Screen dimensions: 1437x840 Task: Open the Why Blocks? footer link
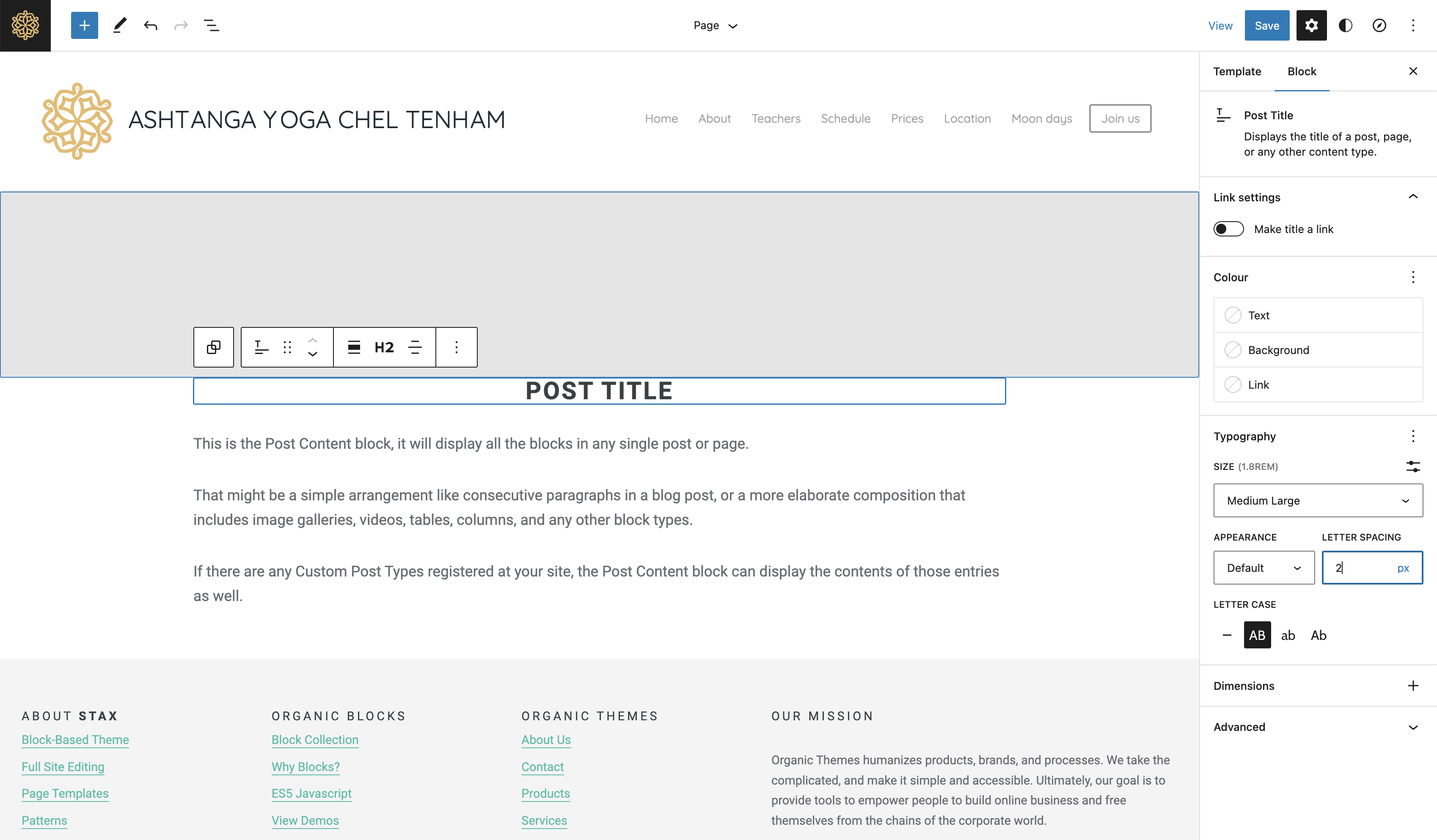pos(306,766)
